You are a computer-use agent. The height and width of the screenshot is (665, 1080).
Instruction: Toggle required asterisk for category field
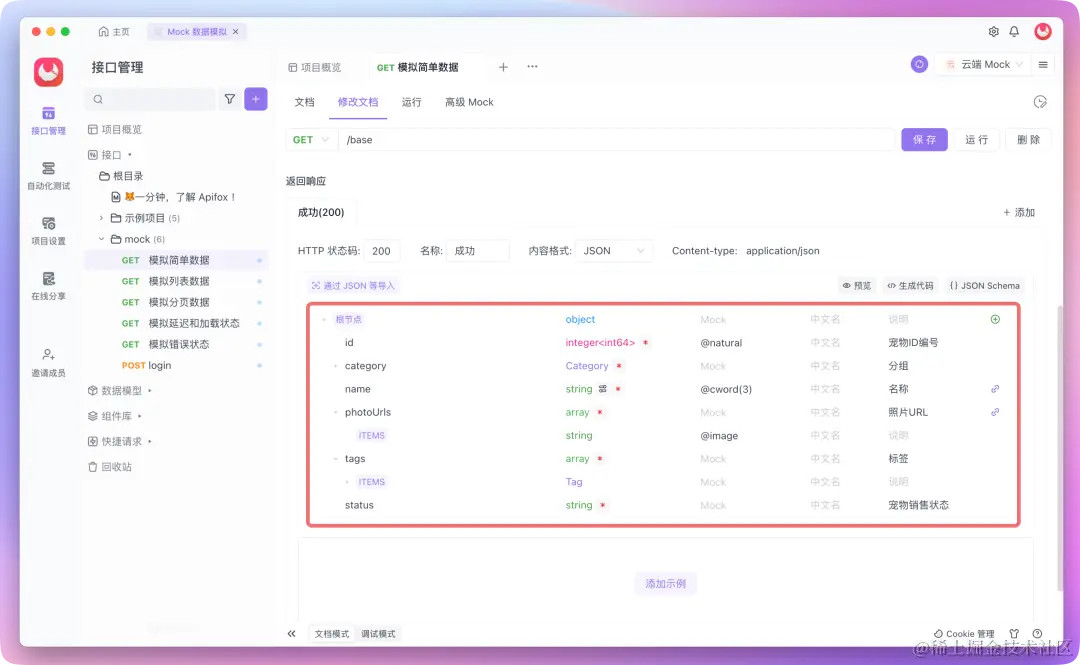click(619, 366)
